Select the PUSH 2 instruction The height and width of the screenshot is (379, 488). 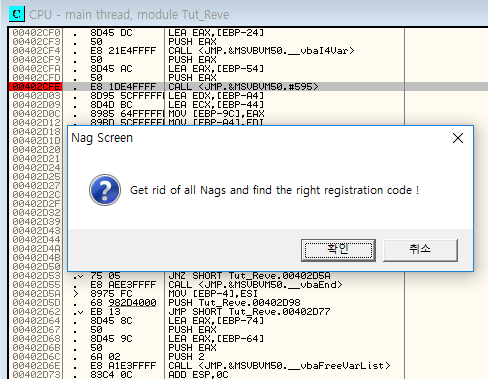pyautogui.click(x=186, y=357)
